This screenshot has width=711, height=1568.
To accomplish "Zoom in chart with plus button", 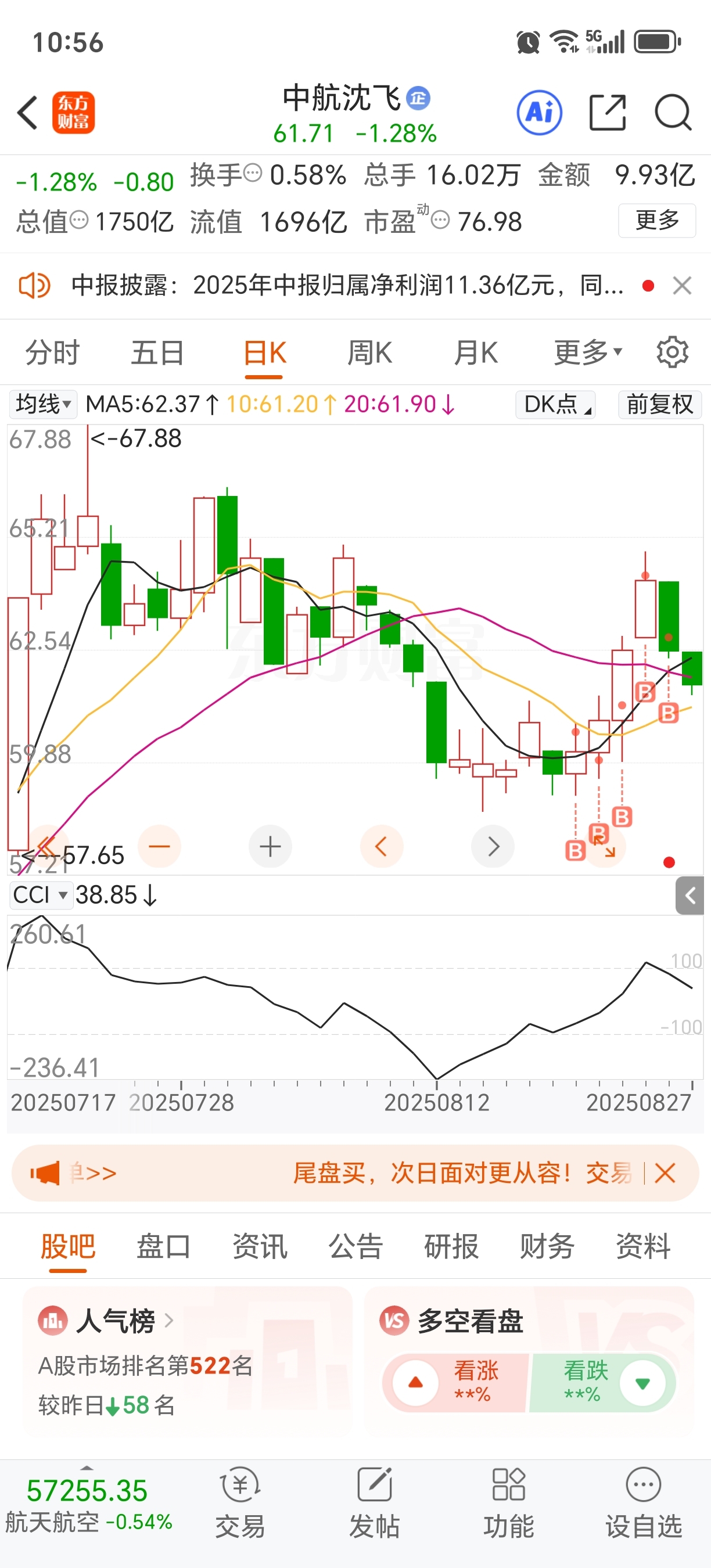I will coord(270,846).
